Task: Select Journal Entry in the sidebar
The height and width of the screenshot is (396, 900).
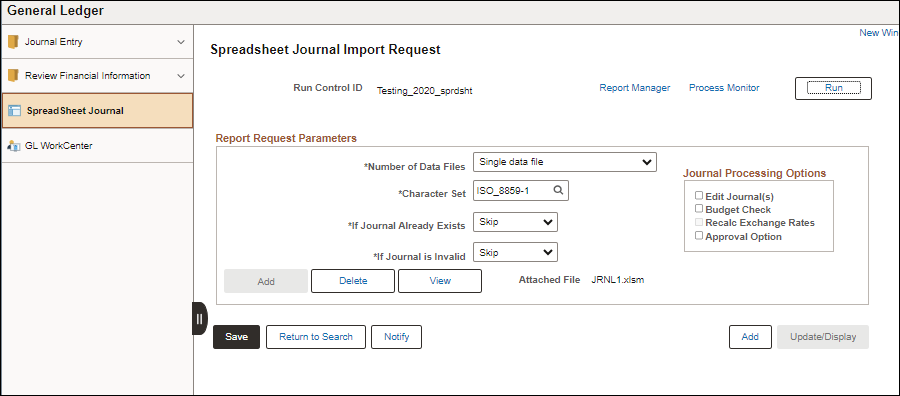Action: coord(97,42)
